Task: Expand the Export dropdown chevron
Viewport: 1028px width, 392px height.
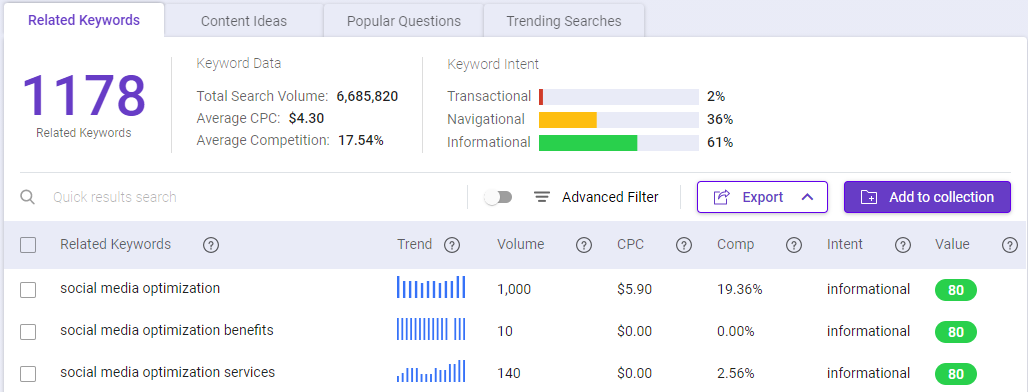Action: 807,197
